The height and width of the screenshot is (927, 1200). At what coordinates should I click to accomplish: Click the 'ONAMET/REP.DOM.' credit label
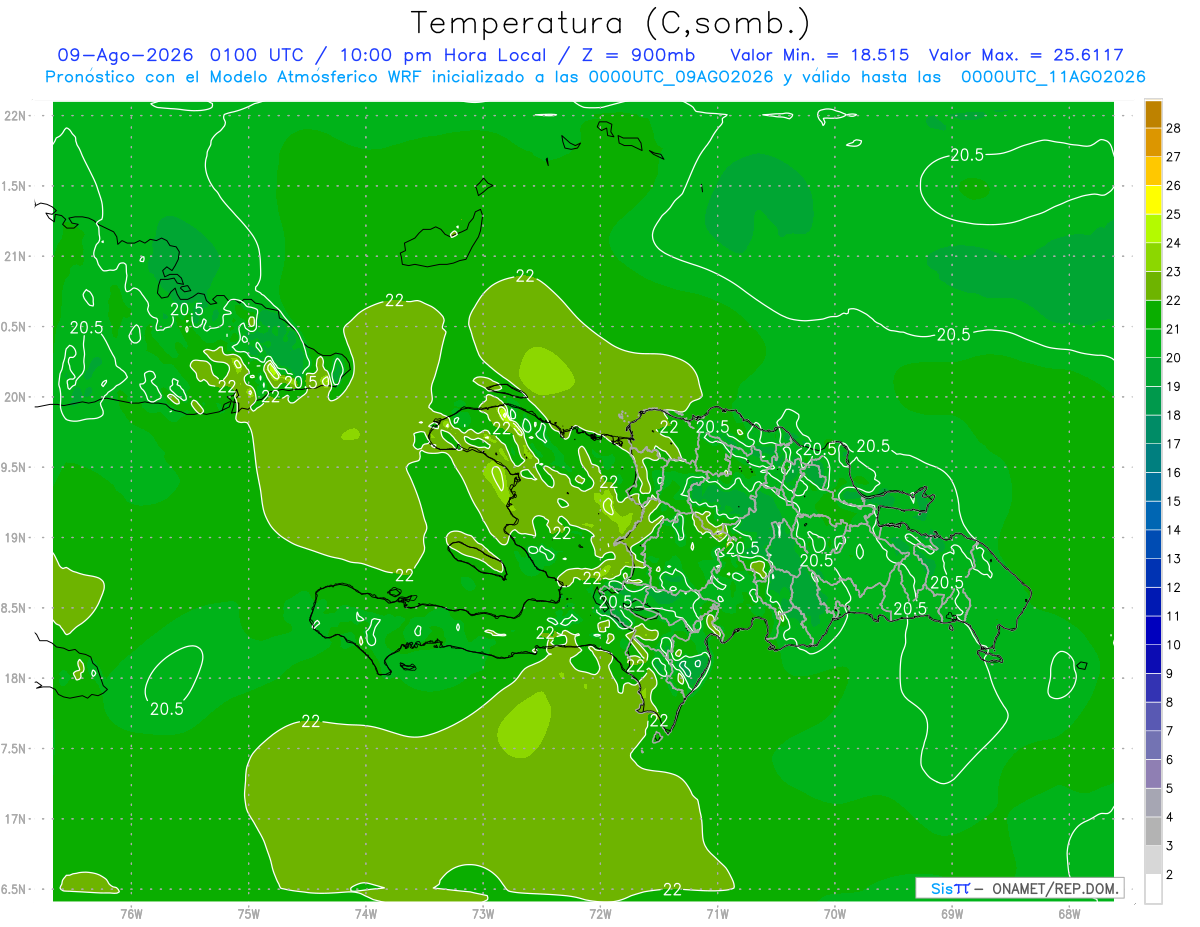(x=1056, y=888)
